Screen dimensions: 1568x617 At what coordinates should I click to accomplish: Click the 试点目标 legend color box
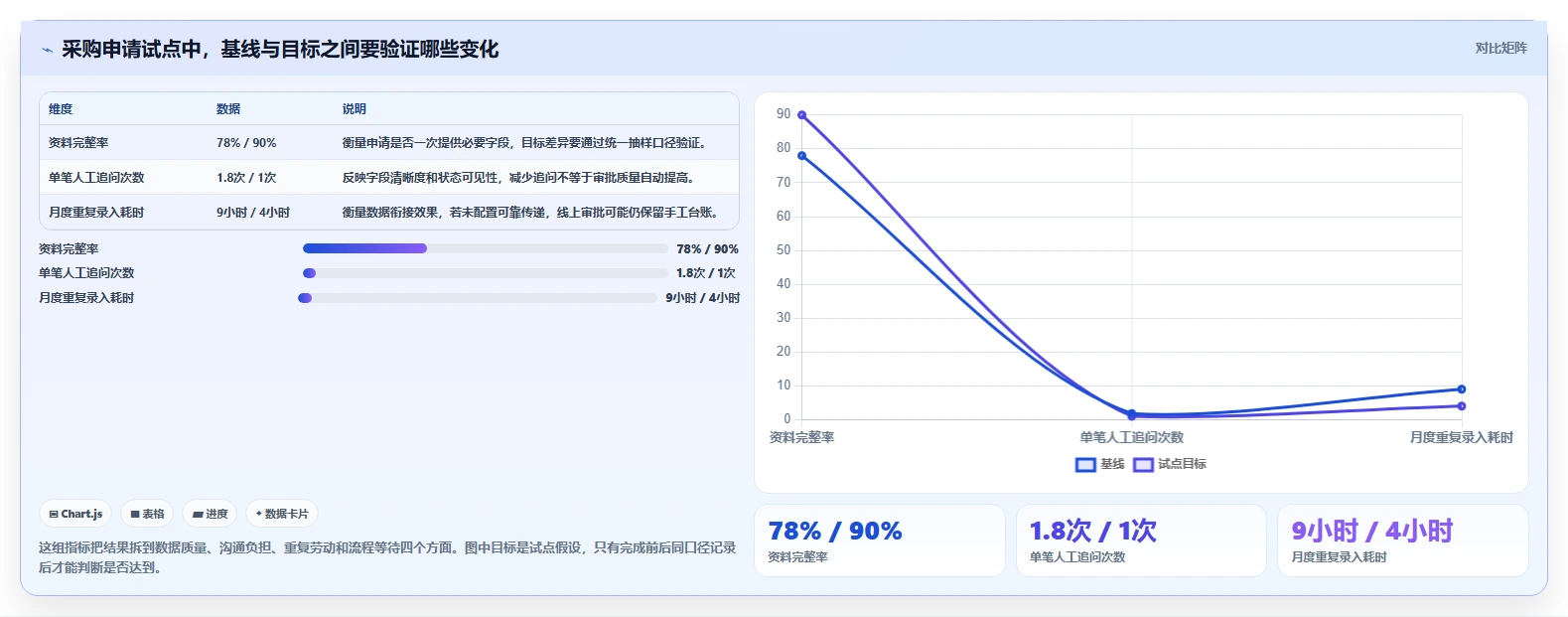pyautogui.click(x=1143, y=464)
